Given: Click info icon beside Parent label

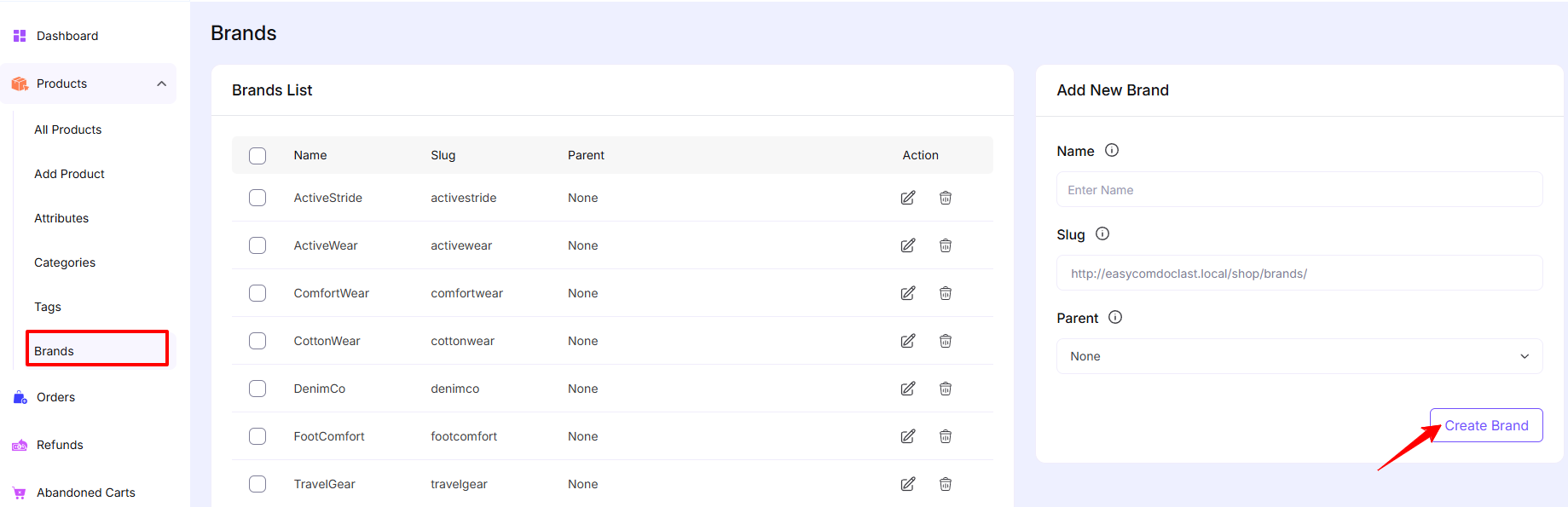Looking at the screenshot, I should click(1115, 317).
